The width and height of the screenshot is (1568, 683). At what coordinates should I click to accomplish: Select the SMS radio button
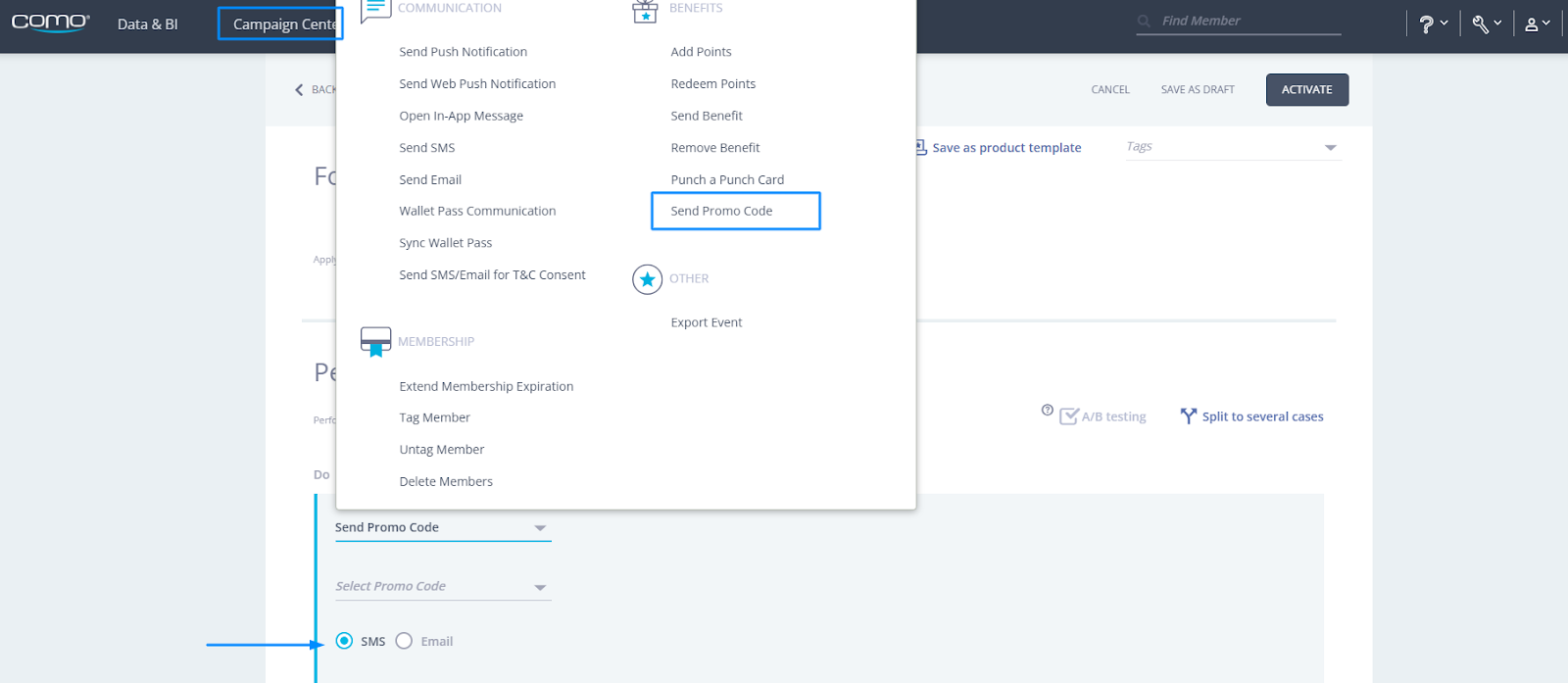(344, 640)
